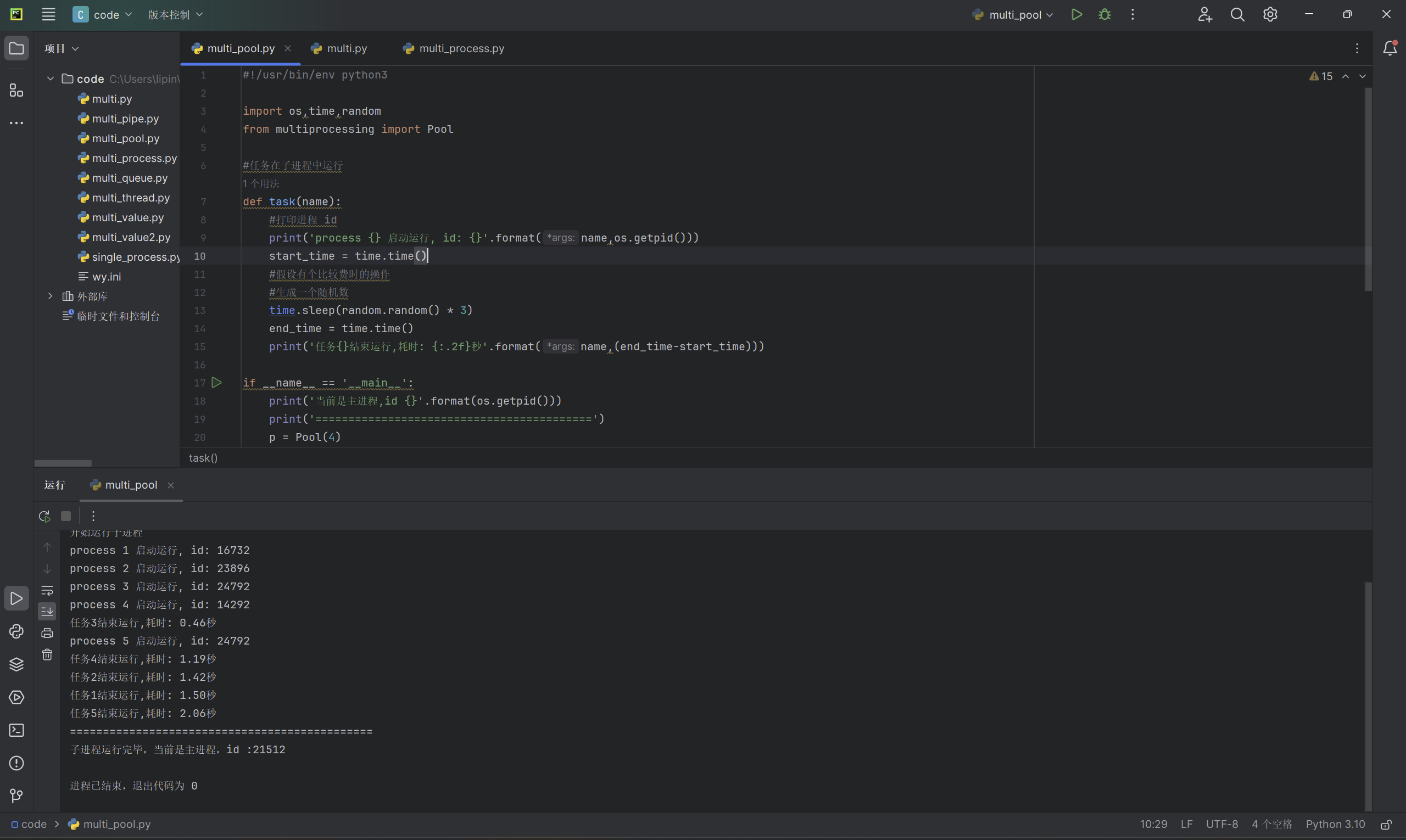Open multi_queue.py in project tree
The width and height of the screenshot is (1406, 840).
(x=123, y=178)
